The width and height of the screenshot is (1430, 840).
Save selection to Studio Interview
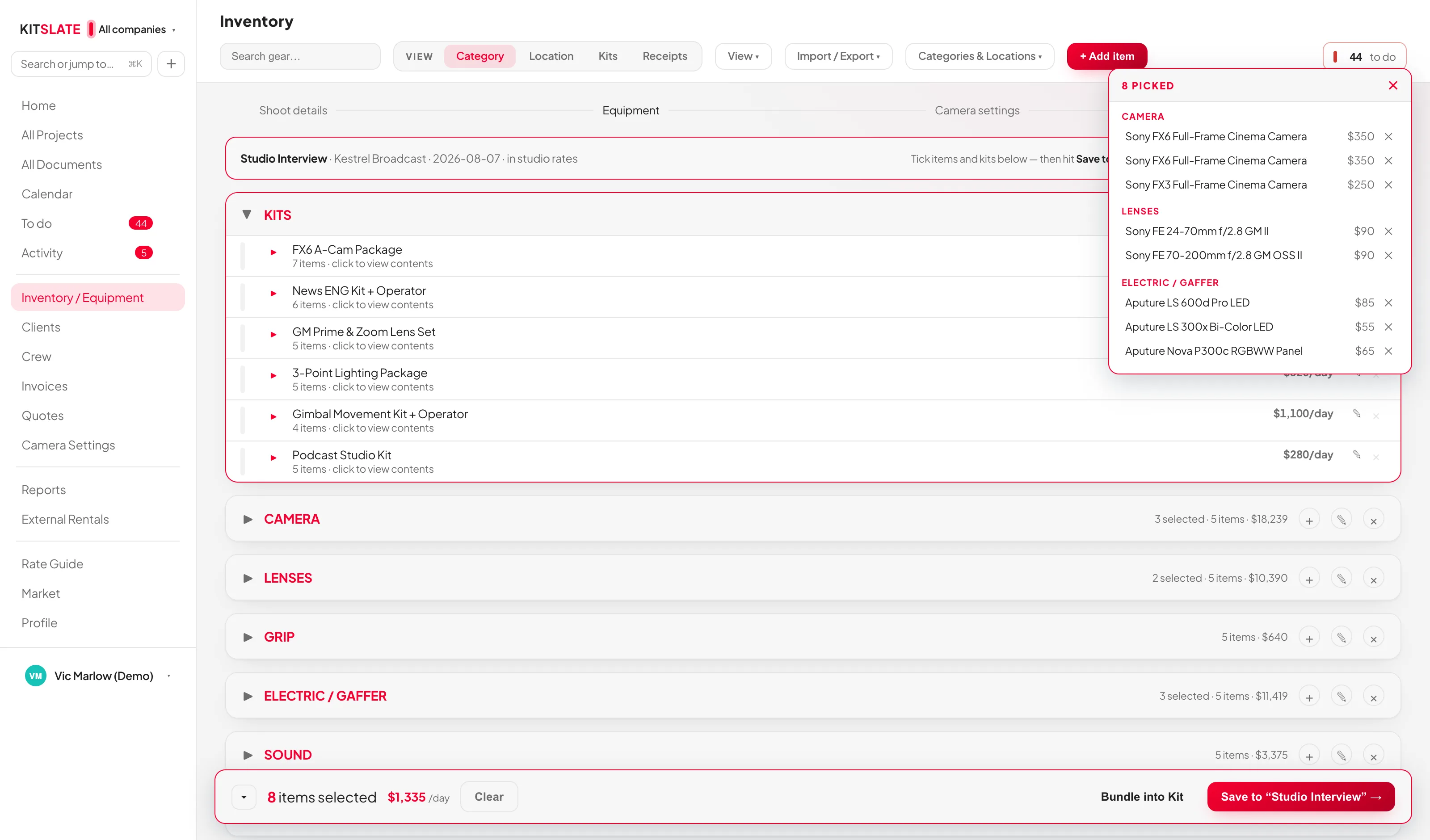tap(1301, 797)
